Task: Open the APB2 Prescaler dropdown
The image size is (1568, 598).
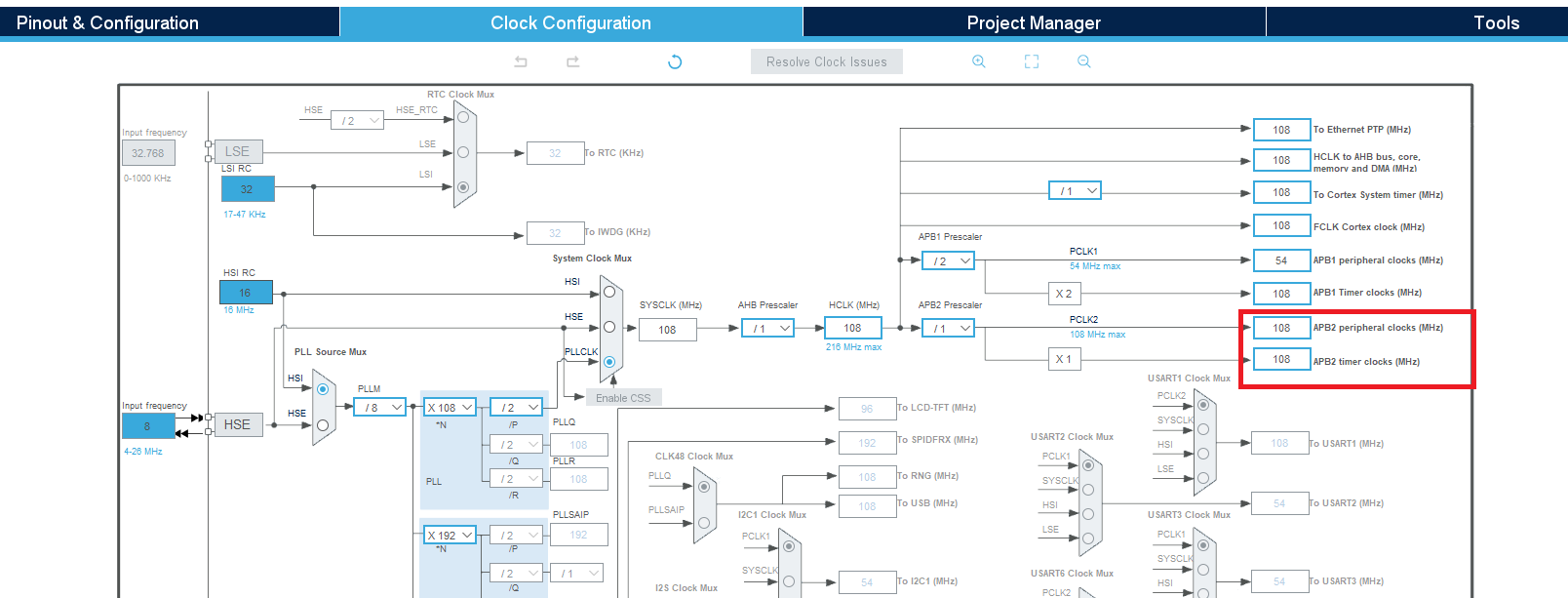Action: point(949,328)
